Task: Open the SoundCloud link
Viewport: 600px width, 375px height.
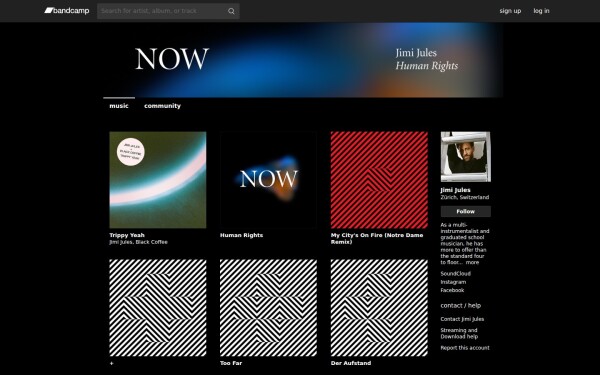Action: [456, 274]
